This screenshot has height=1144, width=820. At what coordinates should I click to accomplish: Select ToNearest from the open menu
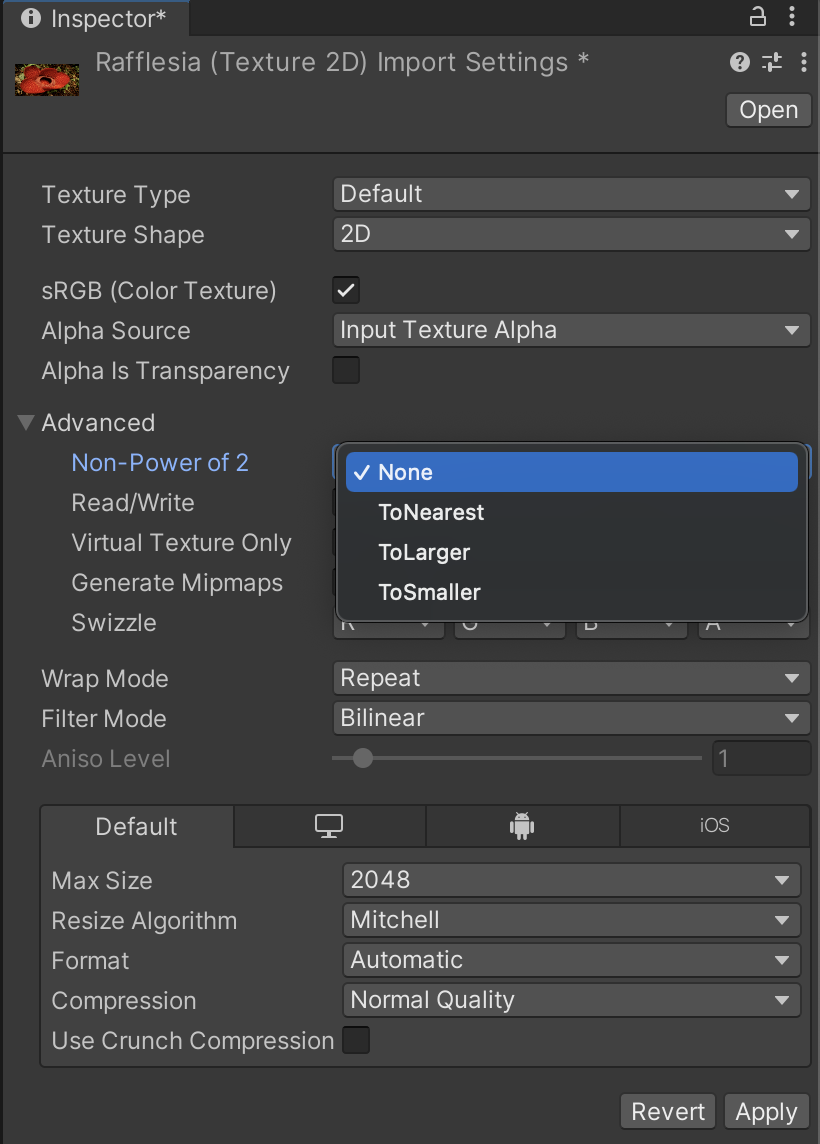(431, 512)
